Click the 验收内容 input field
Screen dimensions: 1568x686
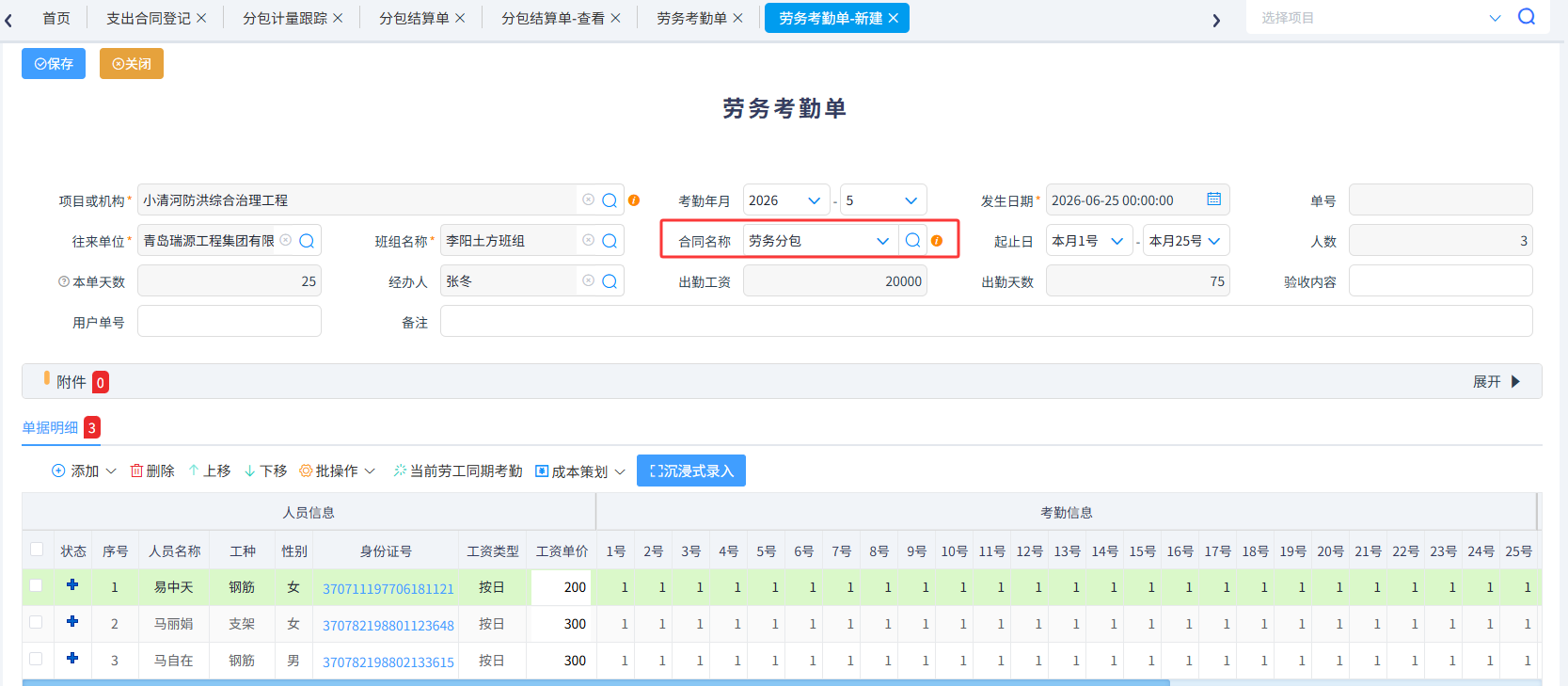pyautogui.click(x=1440, y=280)
